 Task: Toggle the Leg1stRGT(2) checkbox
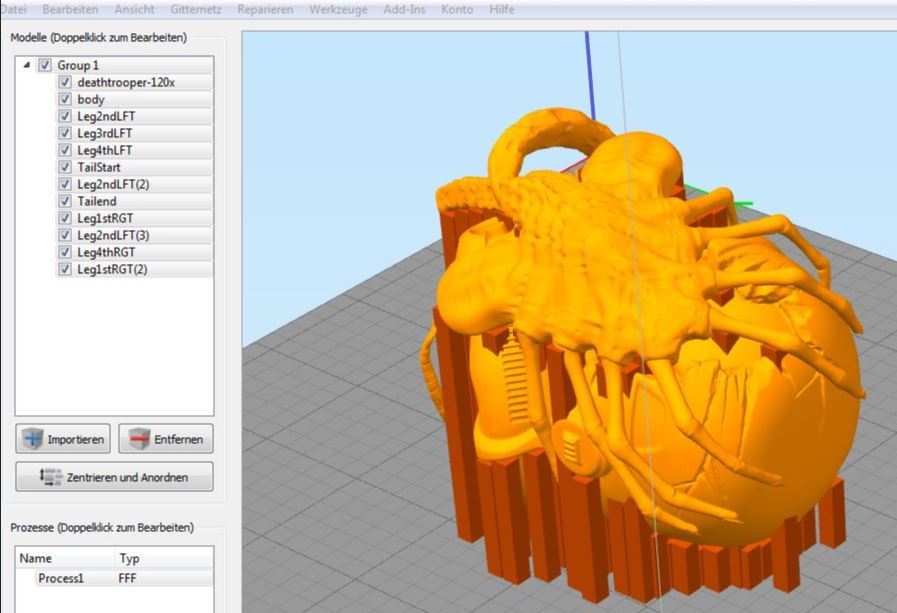pos(65,269)
